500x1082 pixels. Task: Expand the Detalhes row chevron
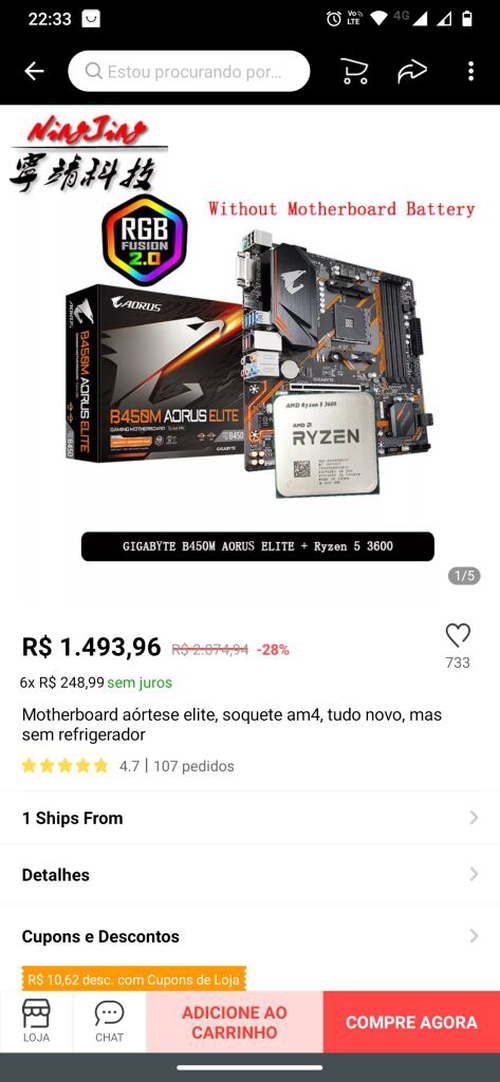click(474, 874)
